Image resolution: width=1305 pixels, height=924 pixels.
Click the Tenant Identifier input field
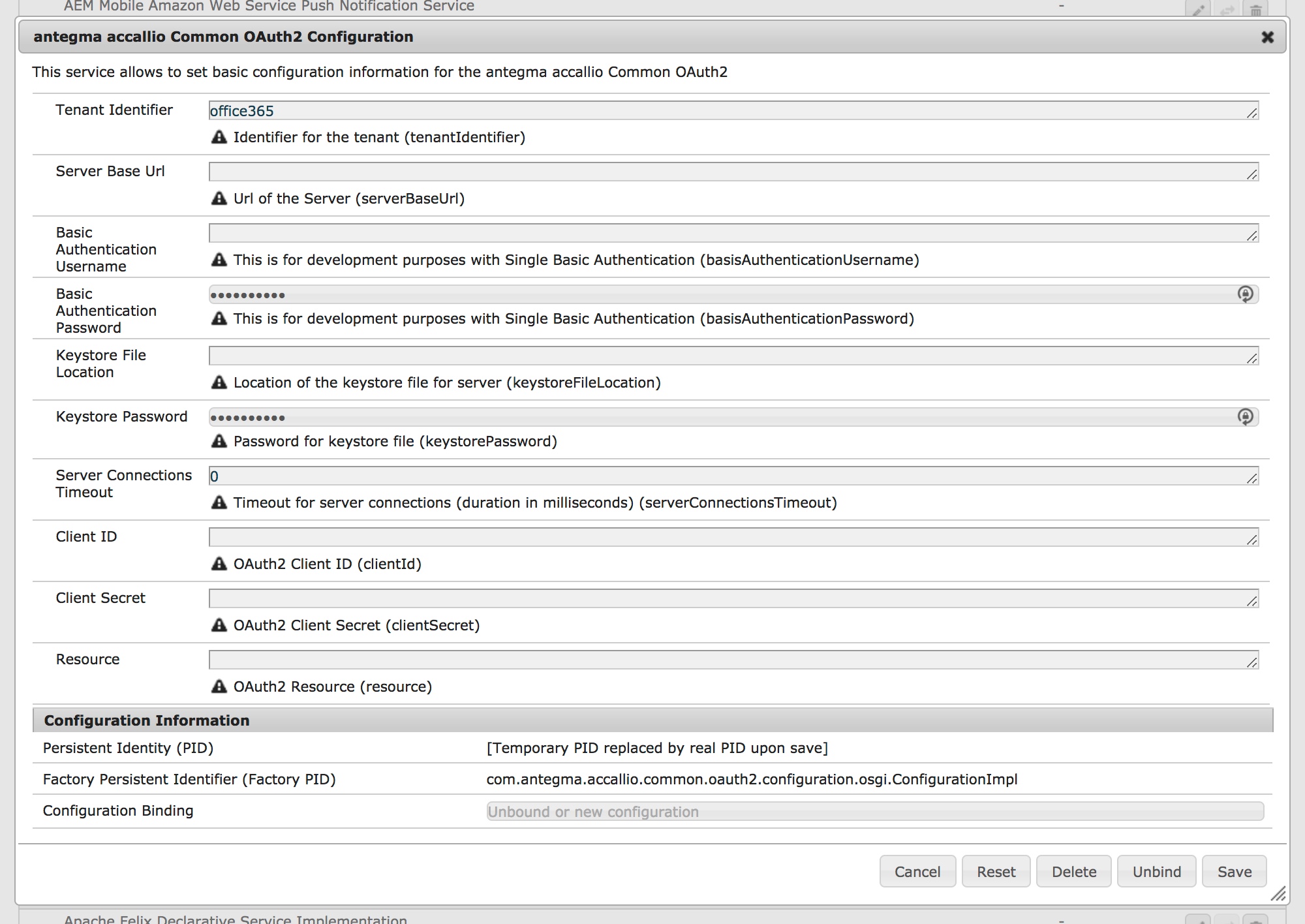click(x=733, y=110)
